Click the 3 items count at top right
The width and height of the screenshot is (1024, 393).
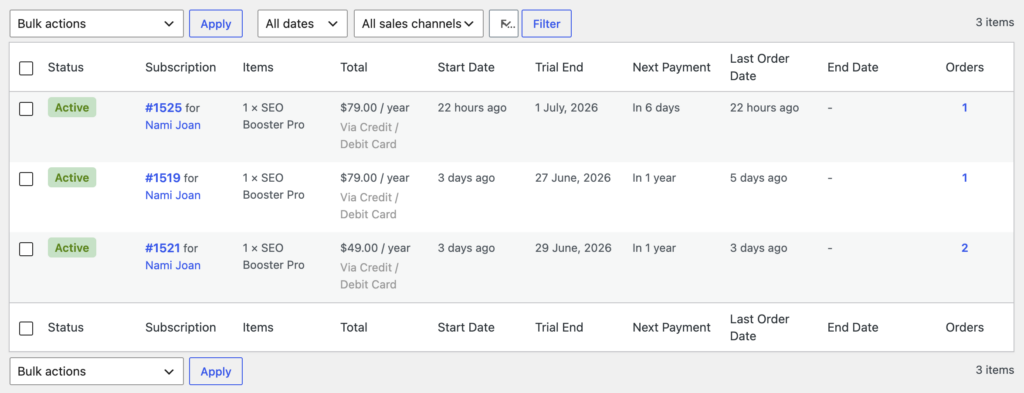(995, 22)
